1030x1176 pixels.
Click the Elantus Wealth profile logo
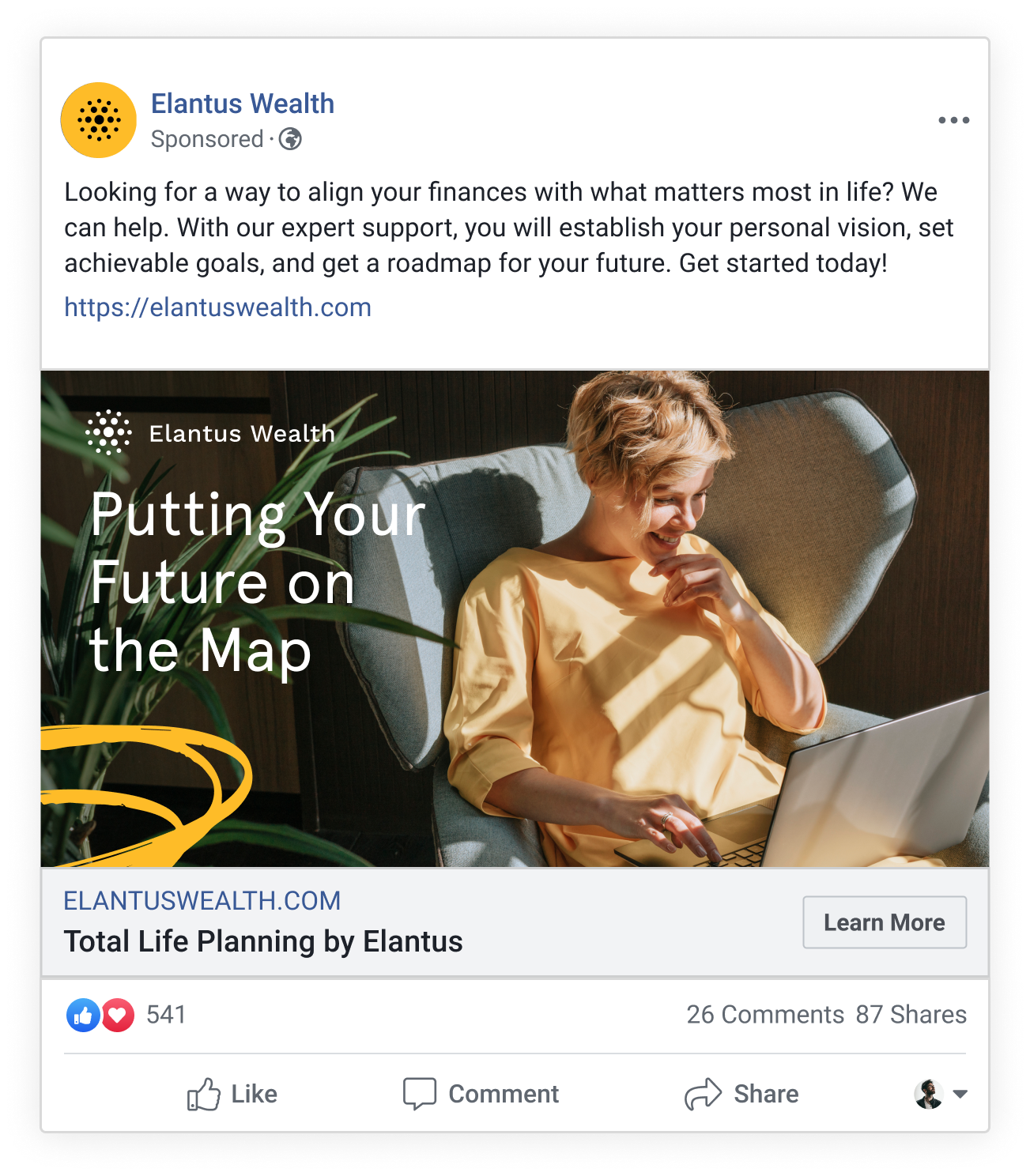[x=99, y=120]
